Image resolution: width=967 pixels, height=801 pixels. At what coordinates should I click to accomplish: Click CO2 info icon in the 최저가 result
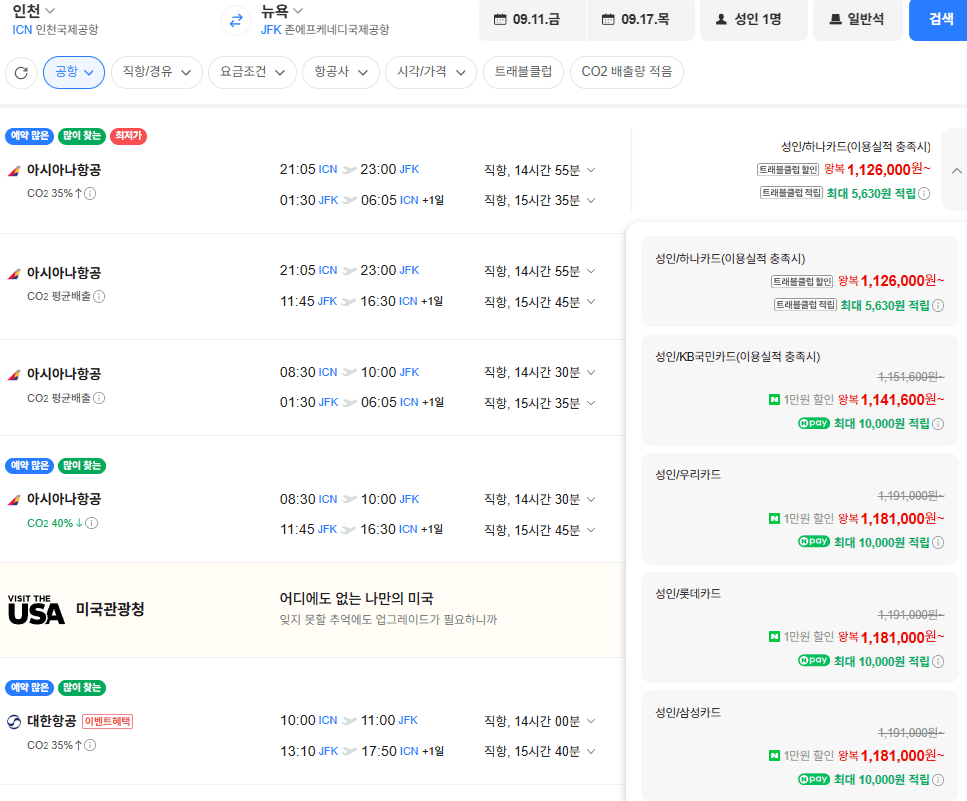[90, 194]
